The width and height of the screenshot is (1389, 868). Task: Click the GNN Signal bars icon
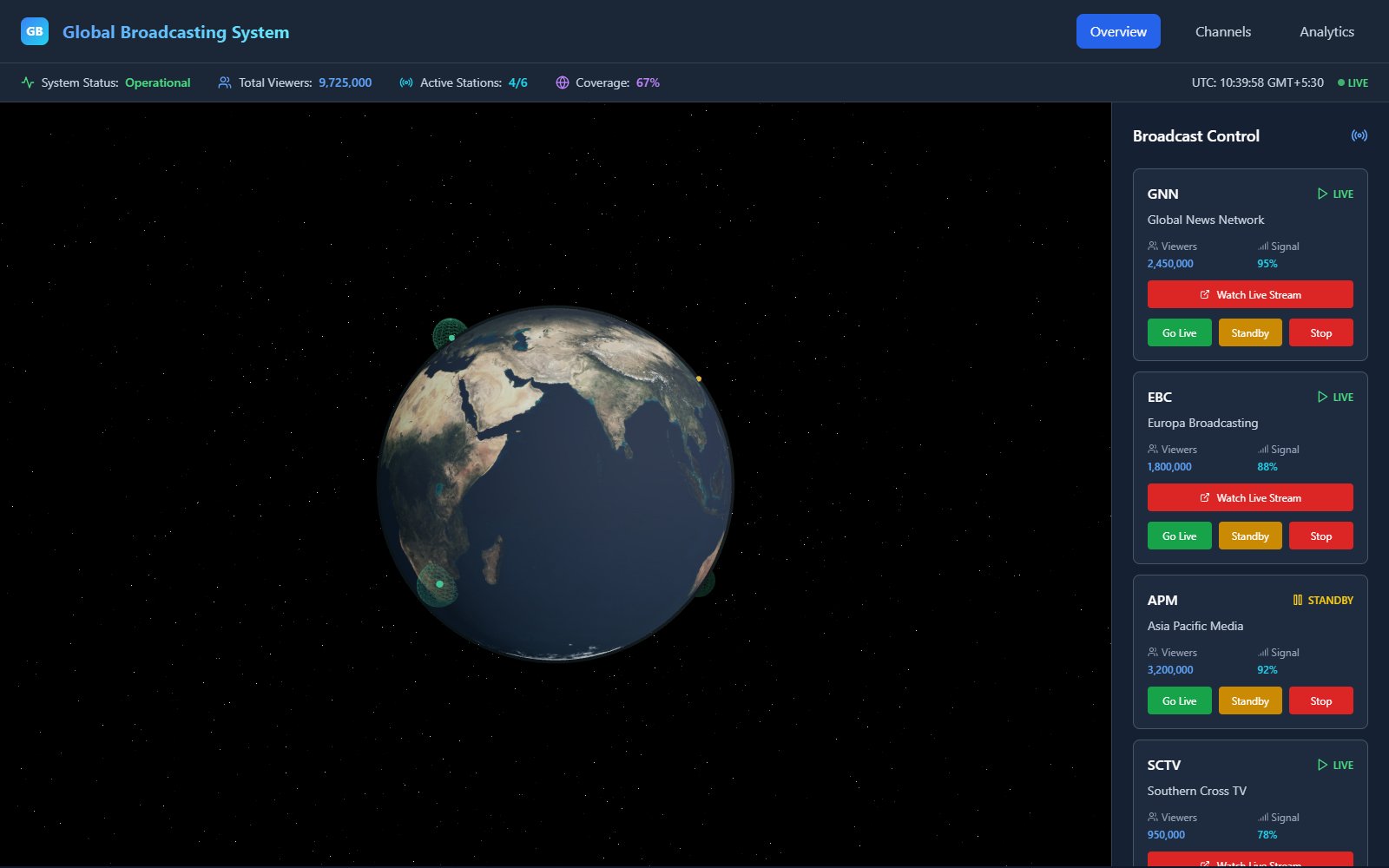[1263, 247]
